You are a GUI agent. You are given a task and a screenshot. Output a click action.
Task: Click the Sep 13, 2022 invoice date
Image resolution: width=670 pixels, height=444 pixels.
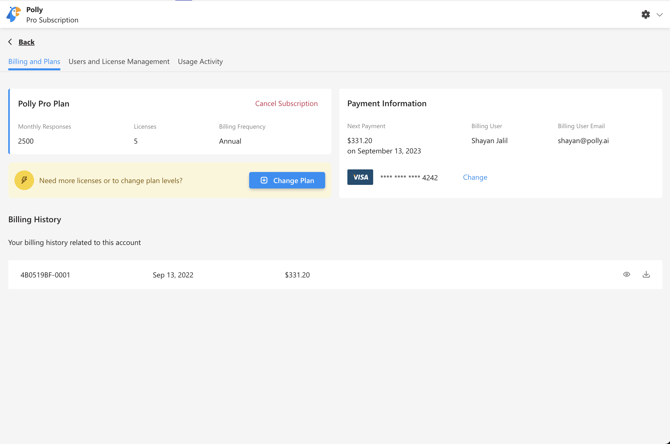coord(173,275)
